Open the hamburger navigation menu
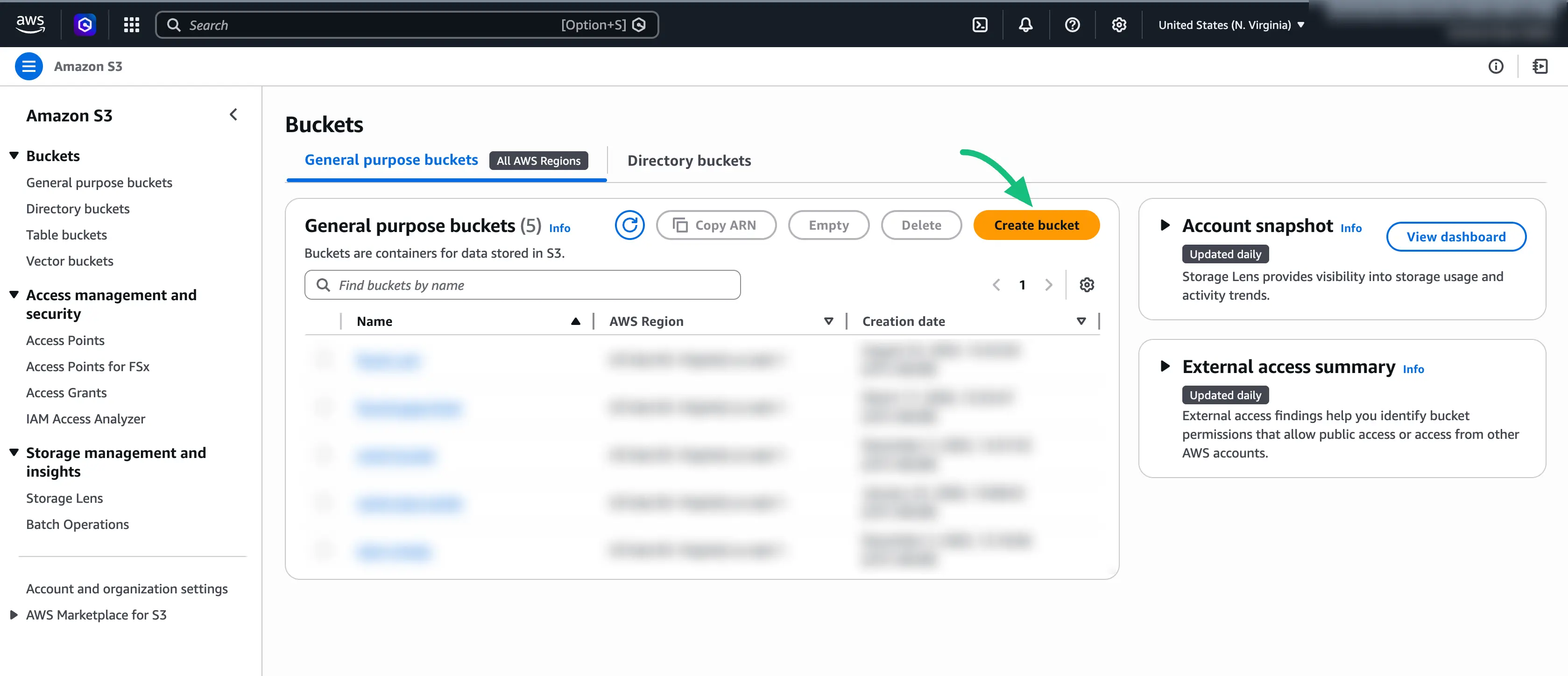The height and width of the screenshot is (676, 1568). [x=28, y=66]
